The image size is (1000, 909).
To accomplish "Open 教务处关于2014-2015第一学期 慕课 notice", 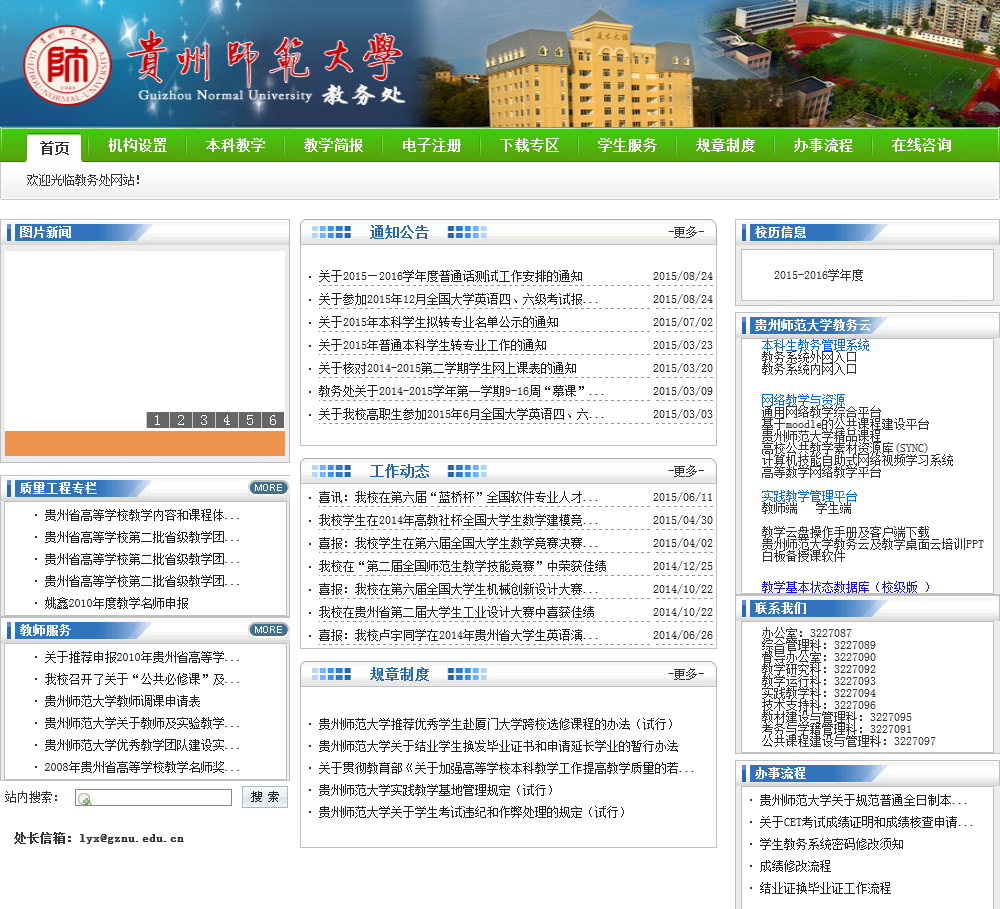I will (x=461, y=391).
